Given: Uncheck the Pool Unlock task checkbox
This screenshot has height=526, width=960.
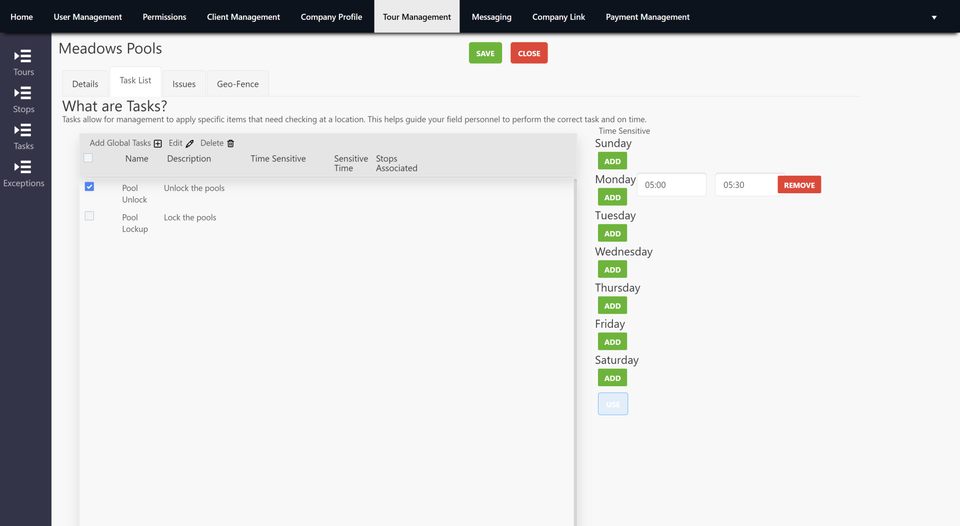Looking at the screenshot, I should 89,187.
